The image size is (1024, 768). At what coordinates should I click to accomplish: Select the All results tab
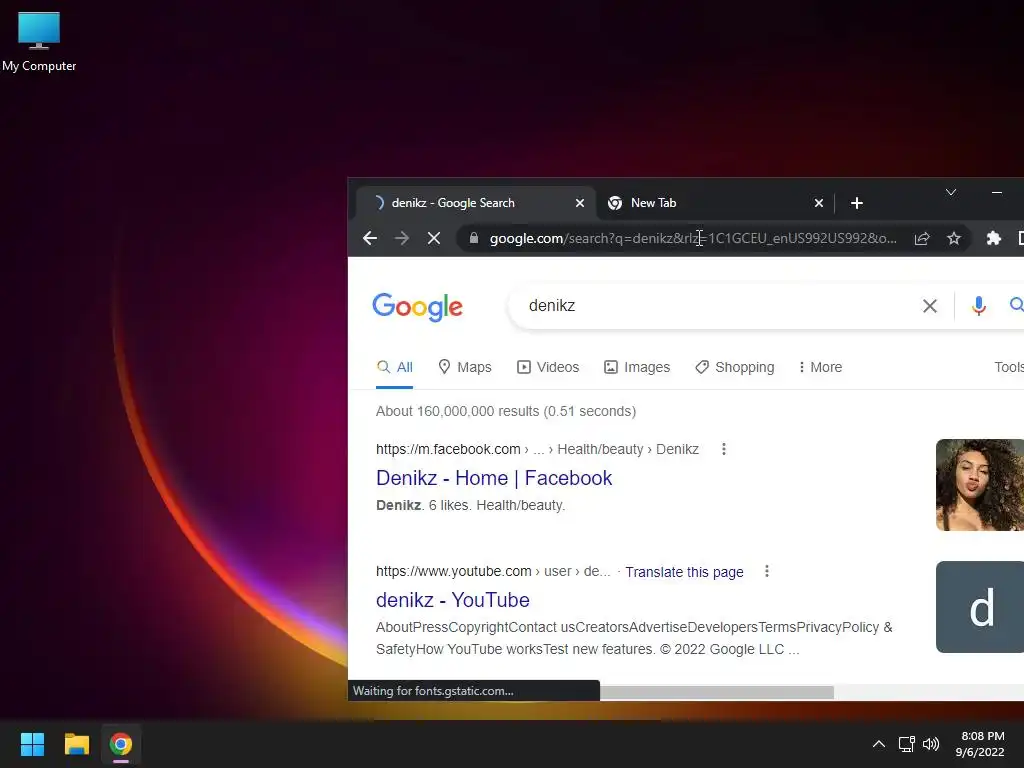(x=395, y=367)
